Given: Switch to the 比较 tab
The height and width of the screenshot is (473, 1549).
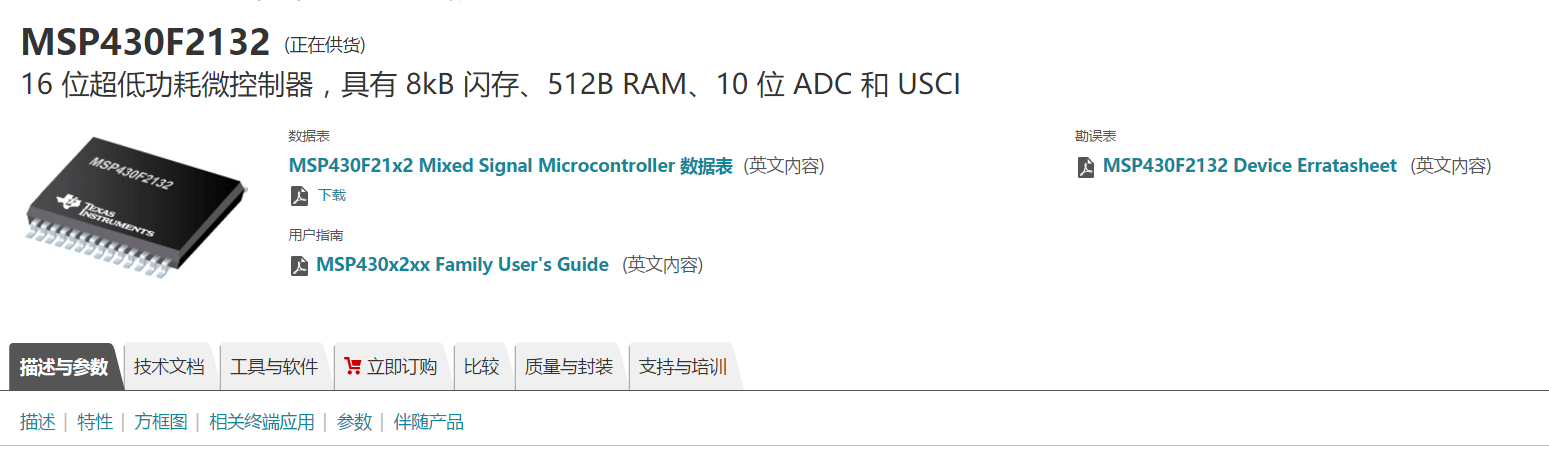Looking at the screenshot, I should point(482,367).
